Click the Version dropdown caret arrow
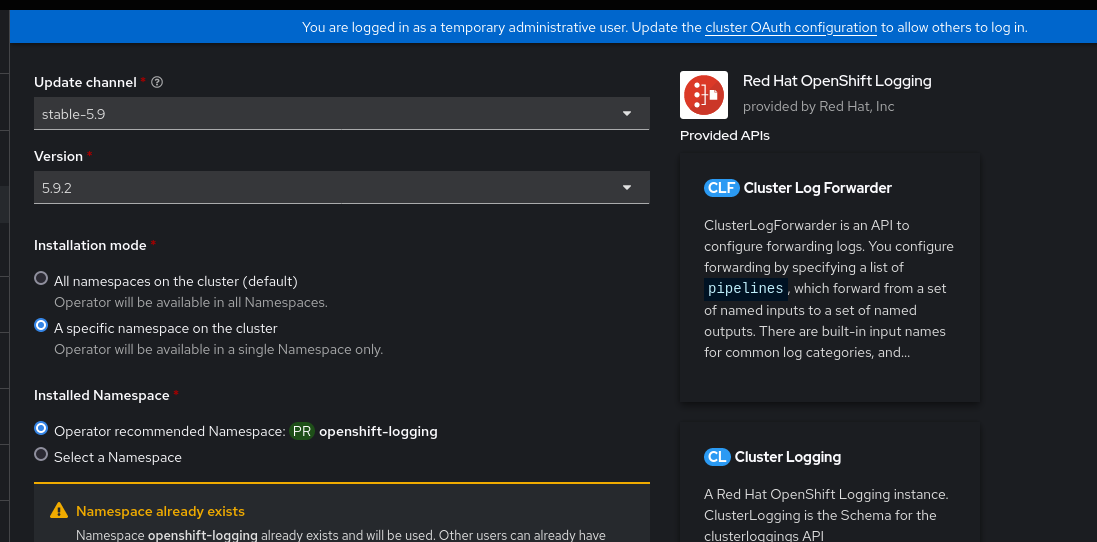Image resolution: width=1097 pixels, height=542 pixels. 627,187
